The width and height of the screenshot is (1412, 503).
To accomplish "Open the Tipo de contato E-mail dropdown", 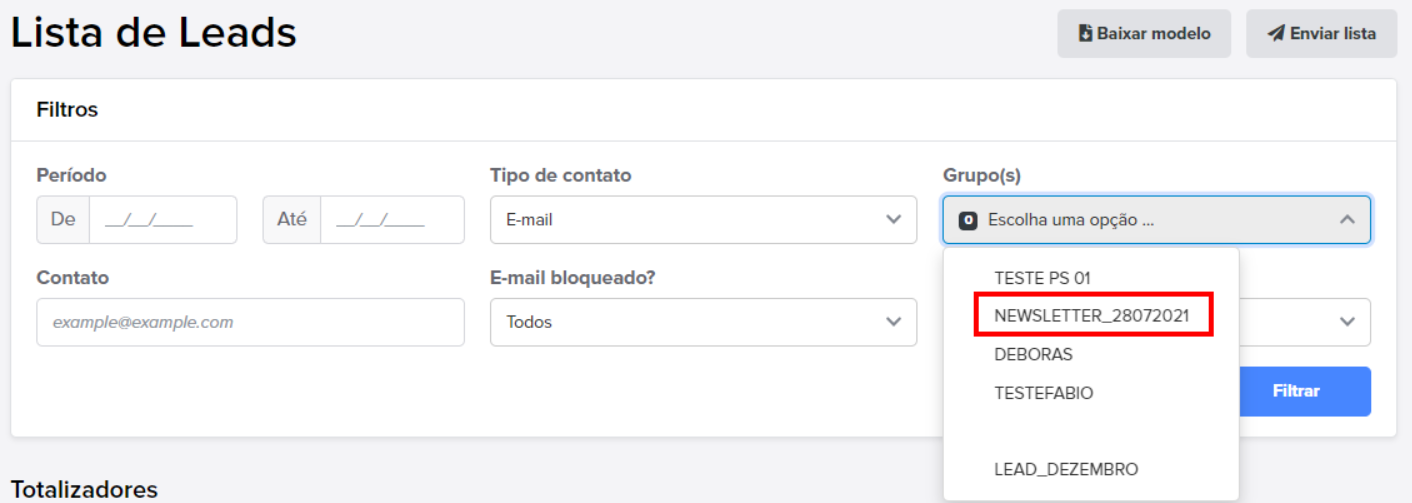I will point(703,220).
